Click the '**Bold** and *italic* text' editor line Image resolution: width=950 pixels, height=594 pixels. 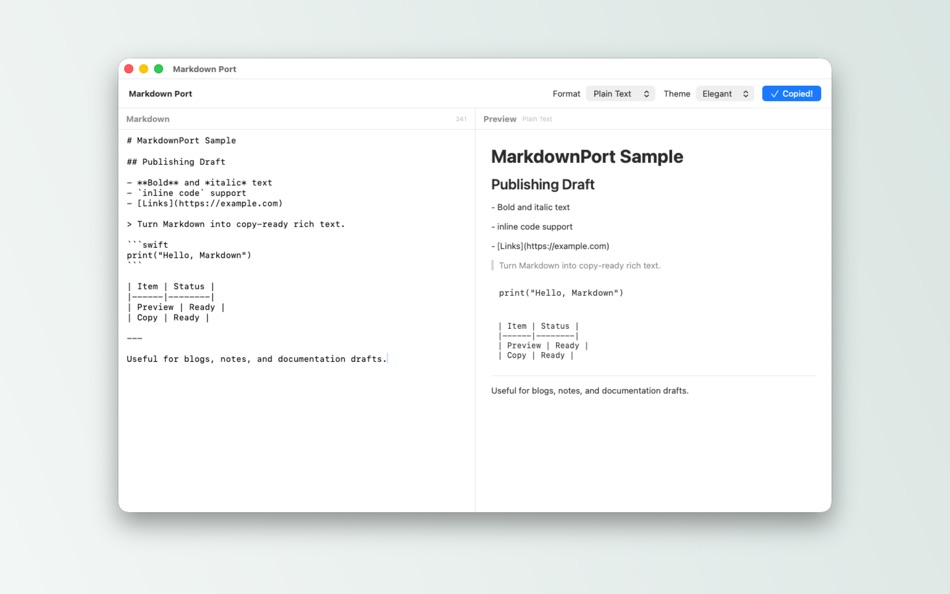click(199, 182)
